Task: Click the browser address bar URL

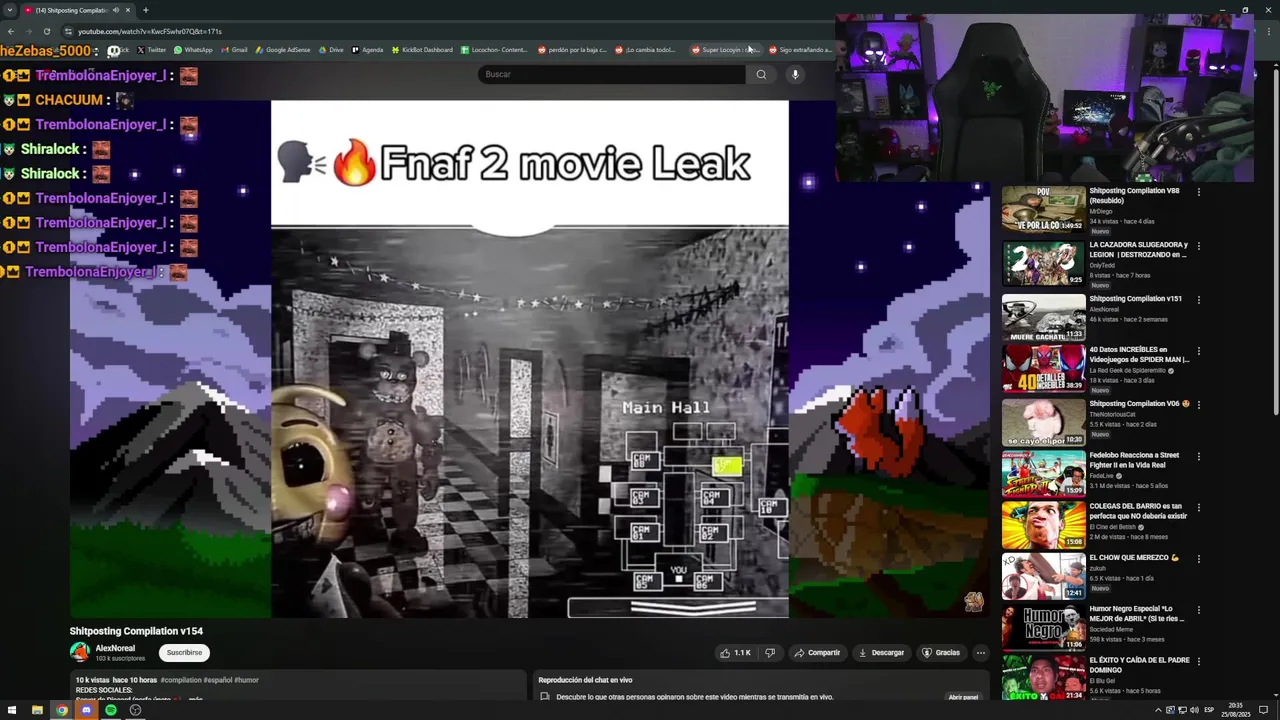Action: point(150,31)
